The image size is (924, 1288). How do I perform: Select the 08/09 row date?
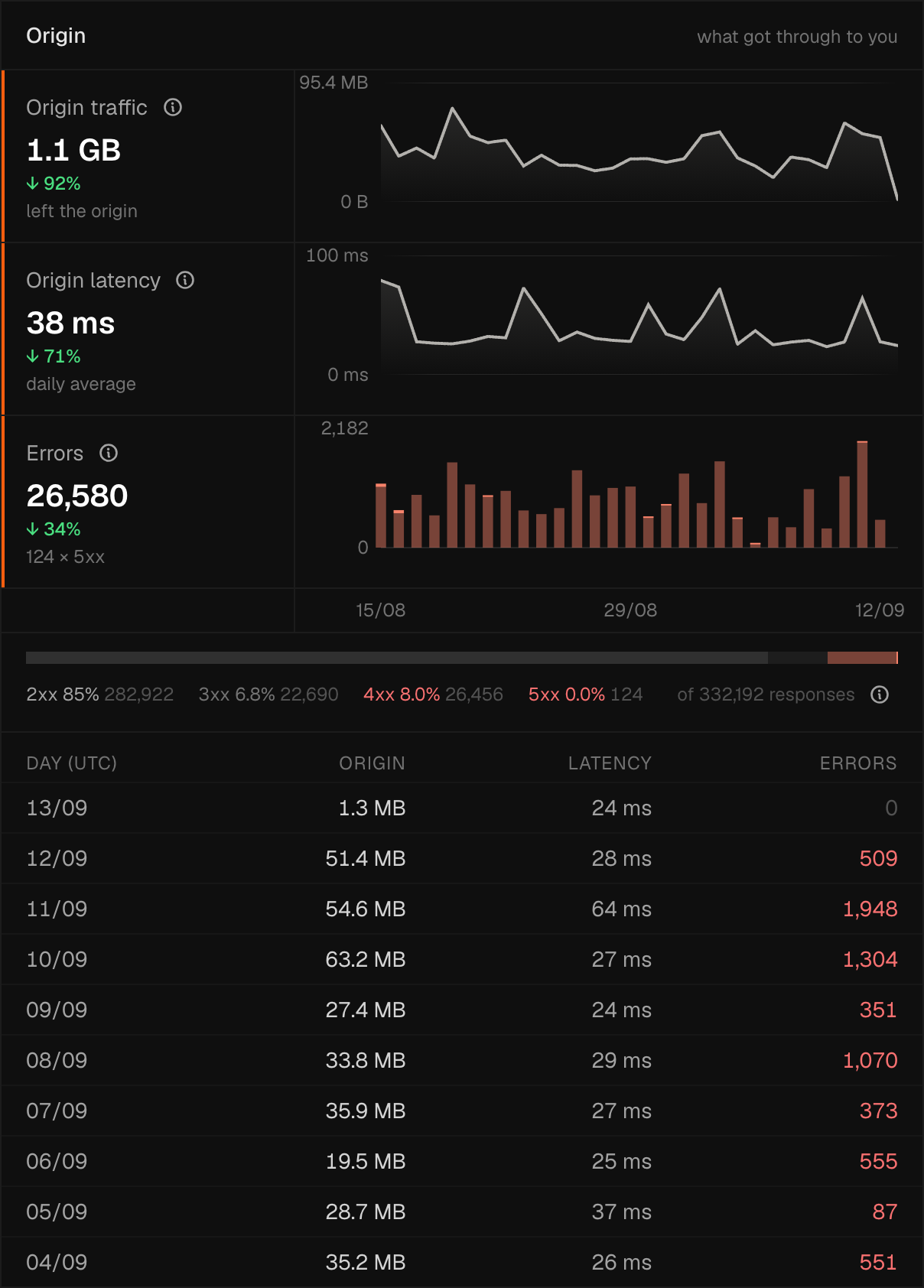click(57, 1060)
